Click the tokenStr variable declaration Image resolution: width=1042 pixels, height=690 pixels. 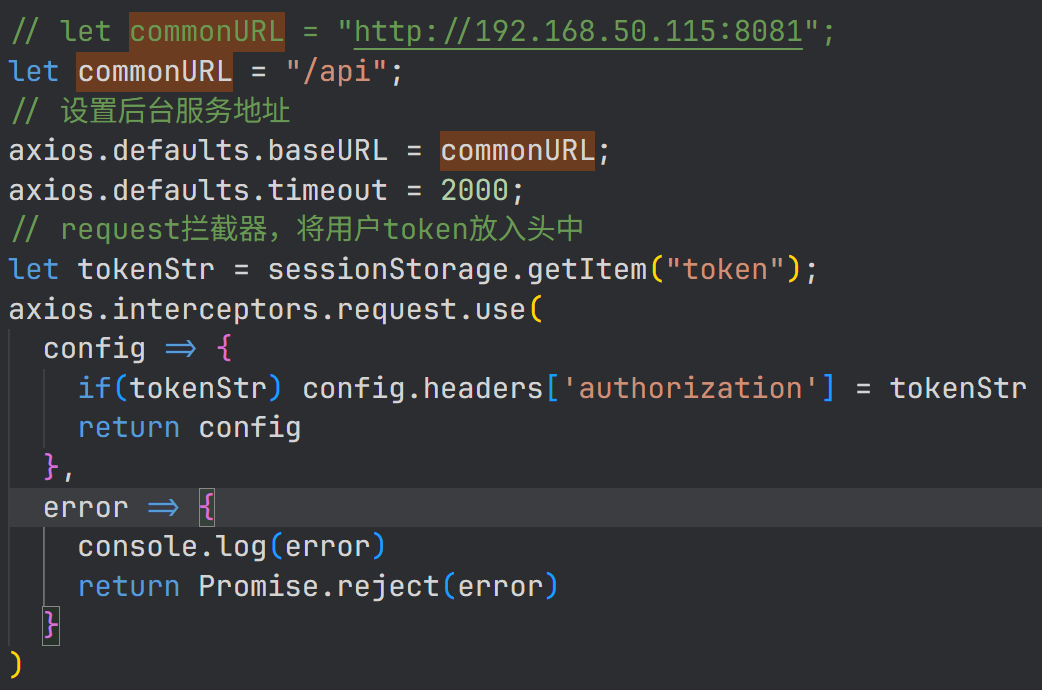point(146,270)
